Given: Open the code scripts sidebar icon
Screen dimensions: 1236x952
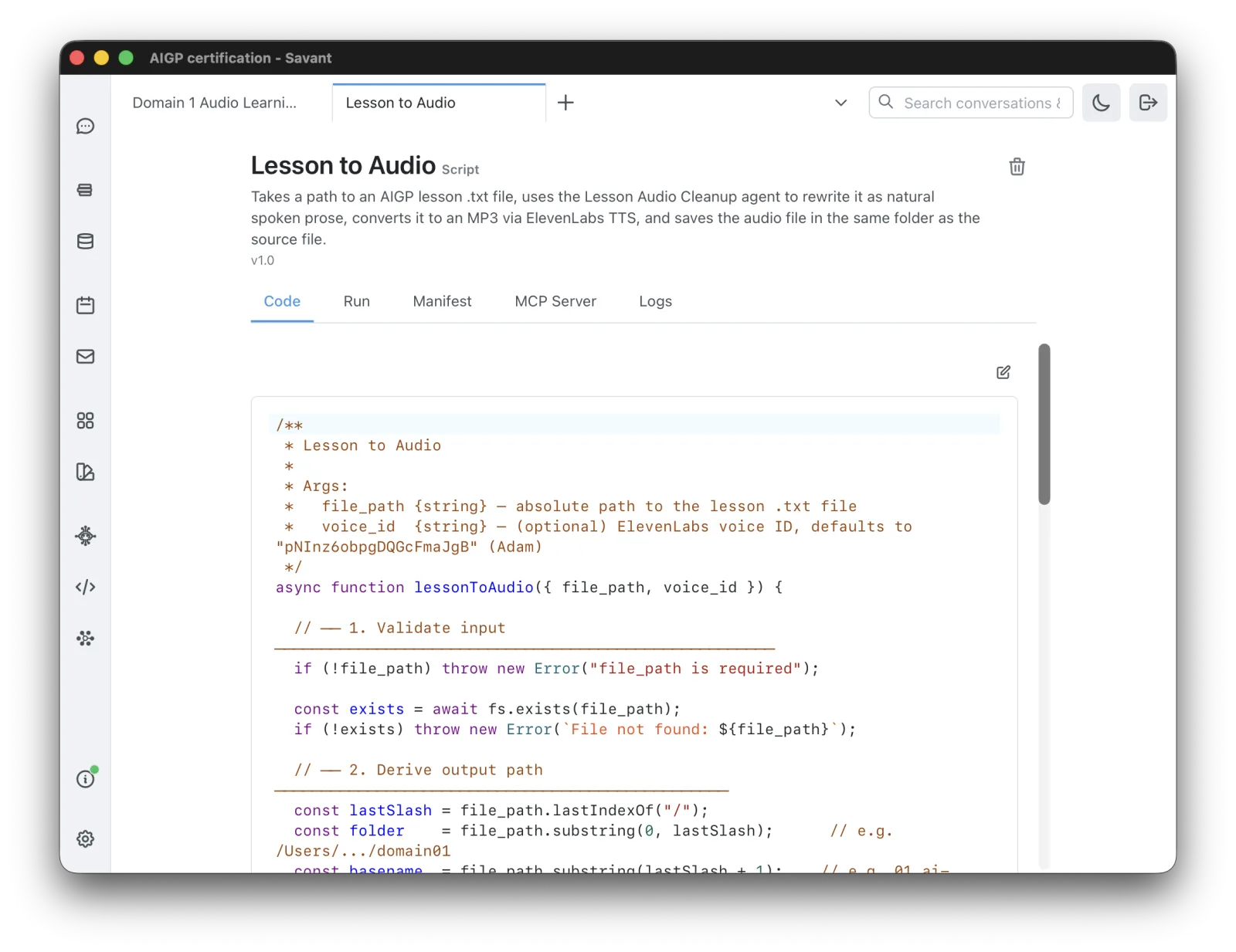Looking at the screenshot, I should 85,587.
